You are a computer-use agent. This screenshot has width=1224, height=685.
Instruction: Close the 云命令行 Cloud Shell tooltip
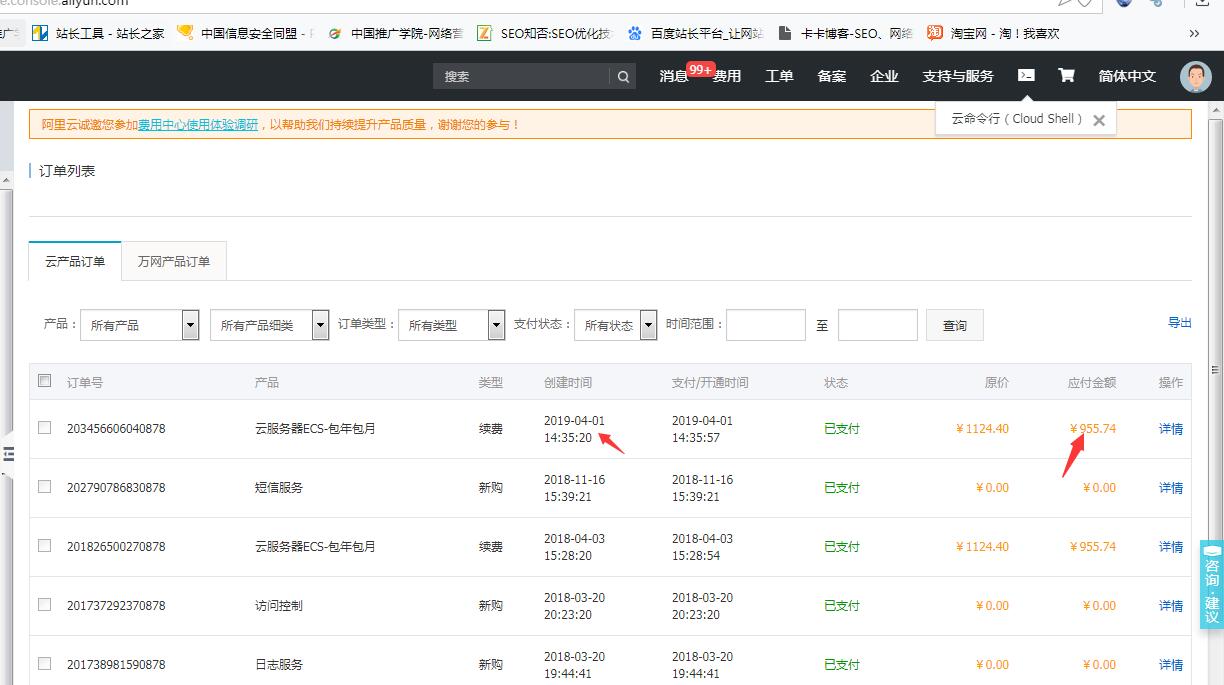[x=1099, y=120]
